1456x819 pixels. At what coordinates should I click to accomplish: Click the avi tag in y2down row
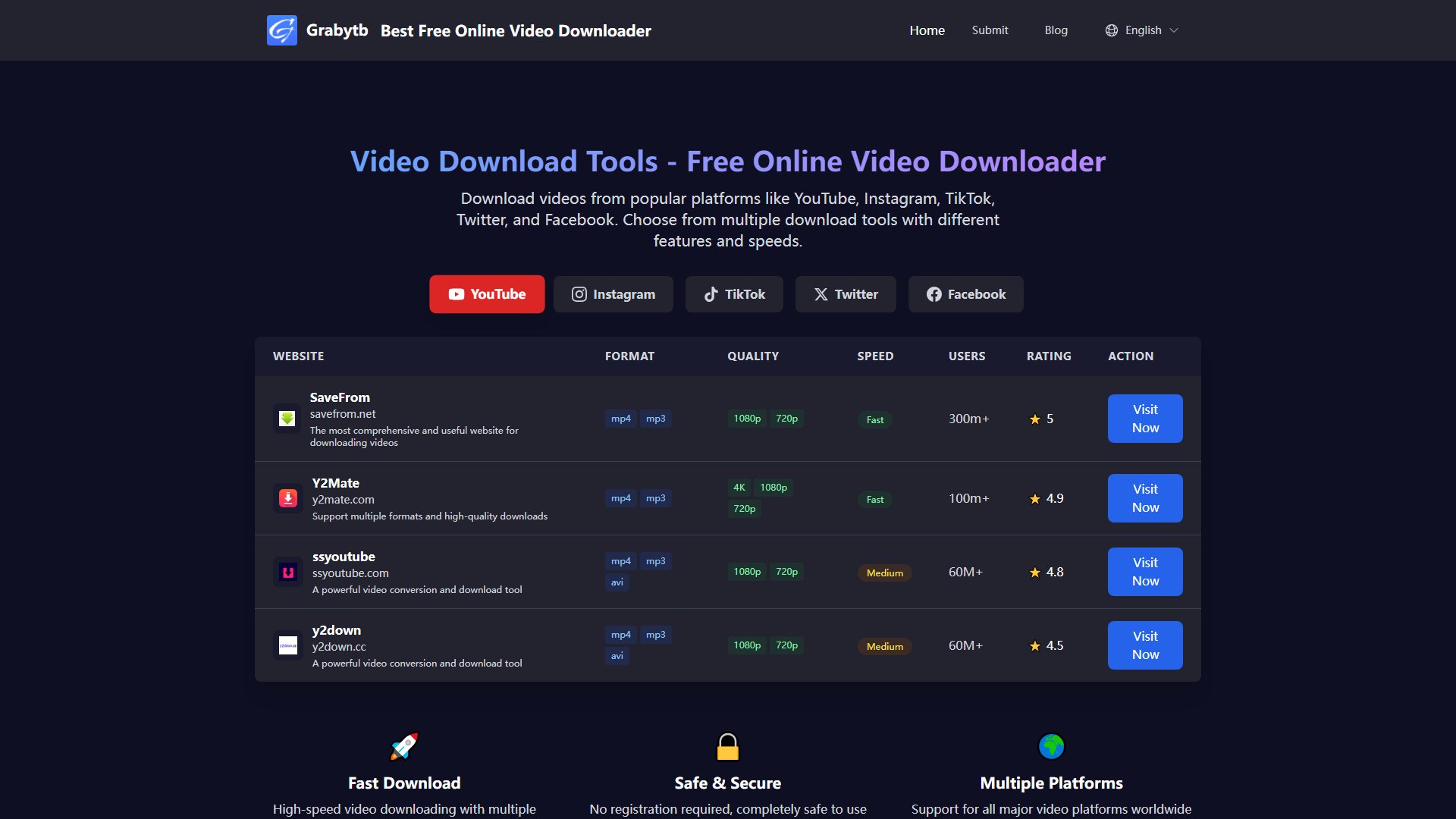[617, 656]
